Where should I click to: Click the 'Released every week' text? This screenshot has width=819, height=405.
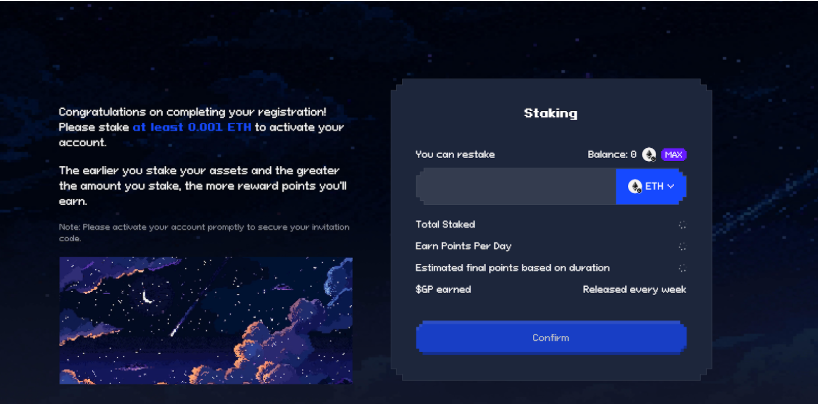[x=635, y=290]
